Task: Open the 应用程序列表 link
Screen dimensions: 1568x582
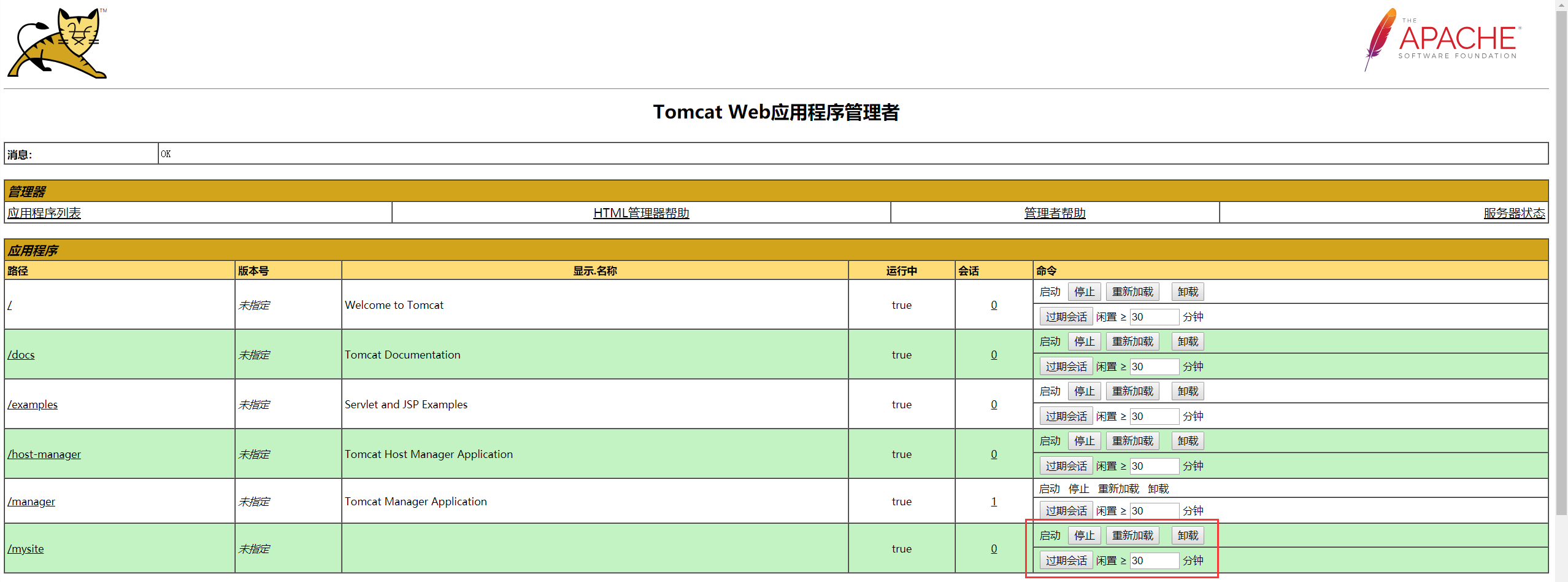Action: 44,213
